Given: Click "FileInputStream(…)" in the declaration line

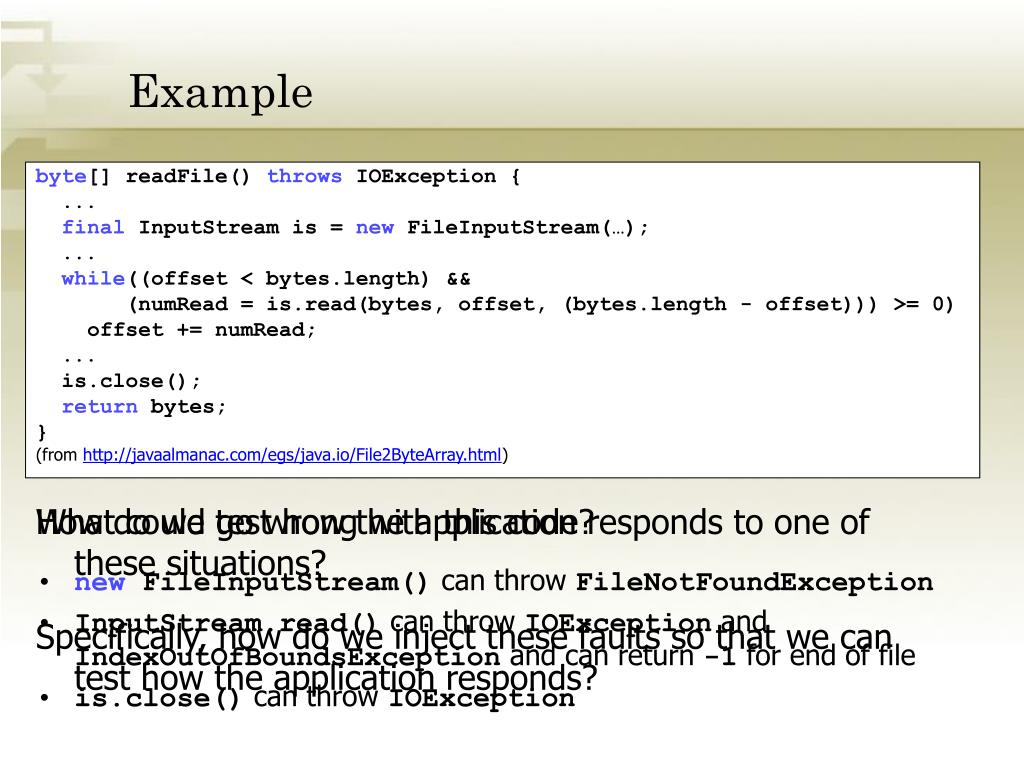Looking at the screenshot, I should coord(527,227).
